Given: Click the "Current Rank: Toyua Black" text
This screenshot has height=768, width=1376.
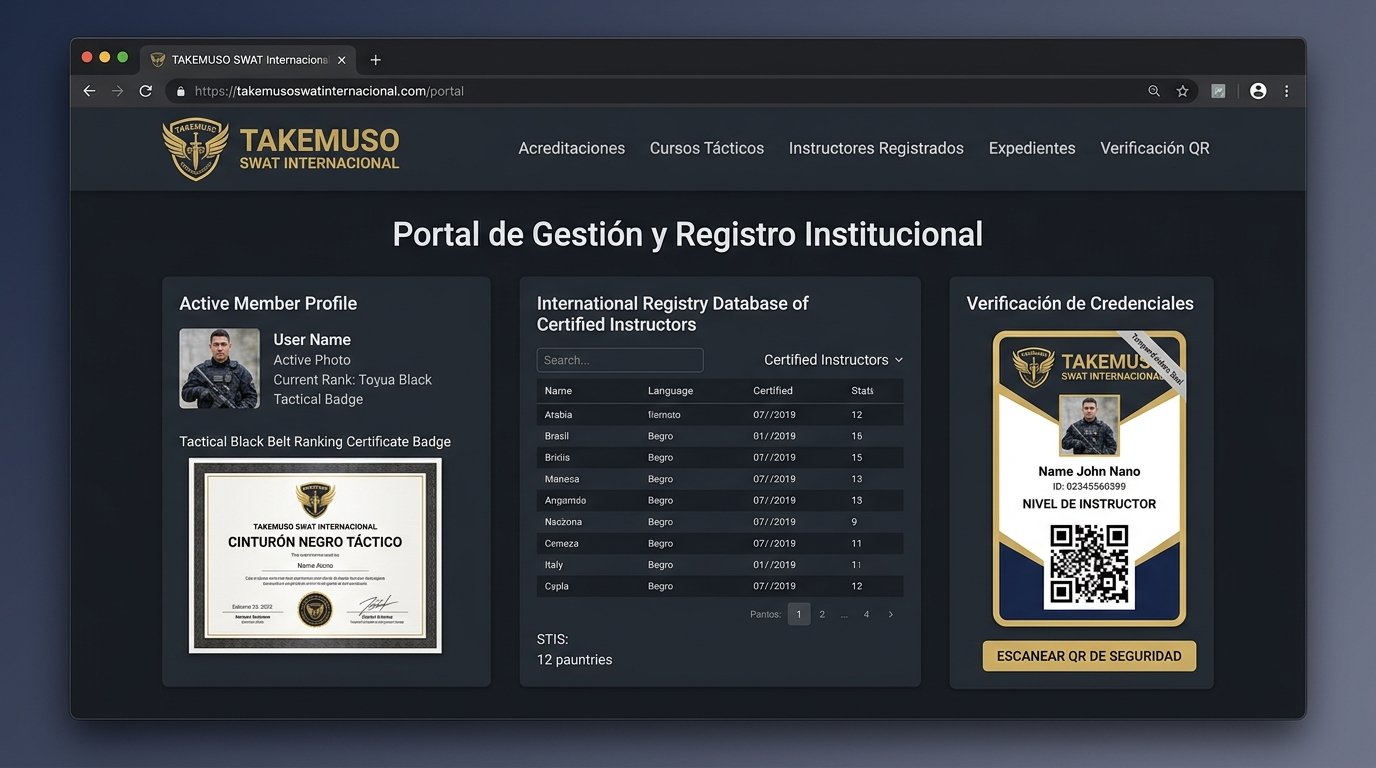Looking at the screenshot, I should 353,380.
